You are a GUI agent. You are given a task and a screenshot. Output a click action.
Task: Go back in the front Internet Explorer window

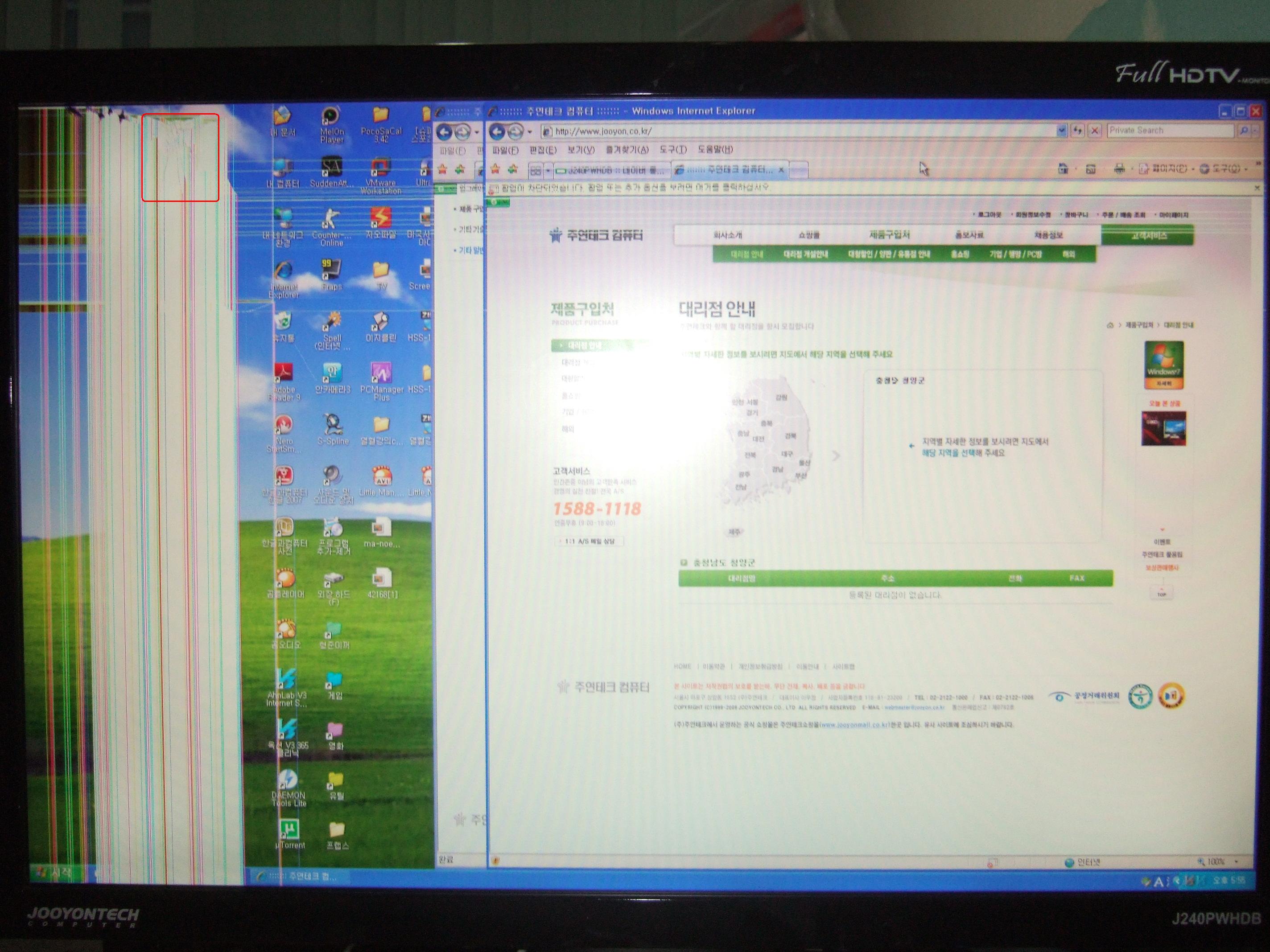[x=497, y=132]
